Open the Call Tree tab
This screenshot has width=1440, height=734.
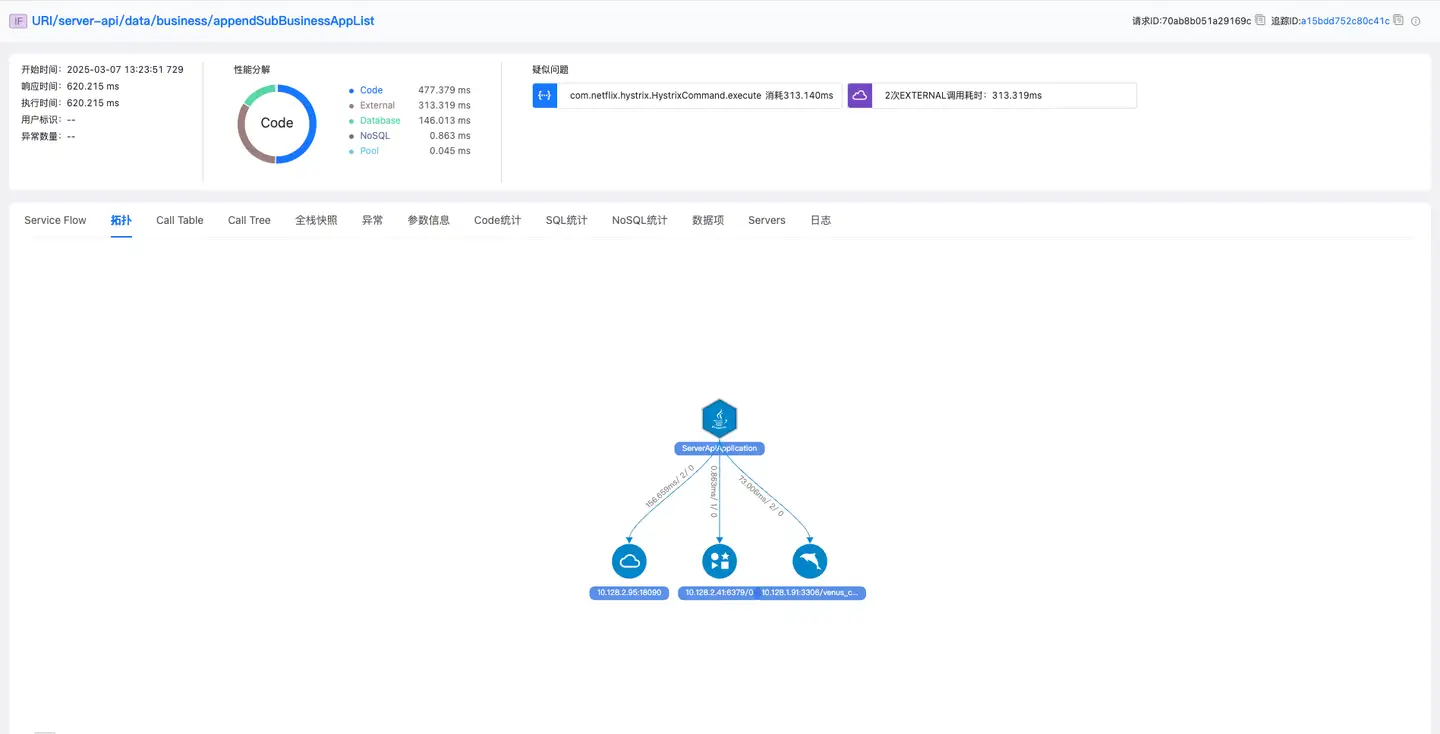pyautogui.click(x=249, y=220)
